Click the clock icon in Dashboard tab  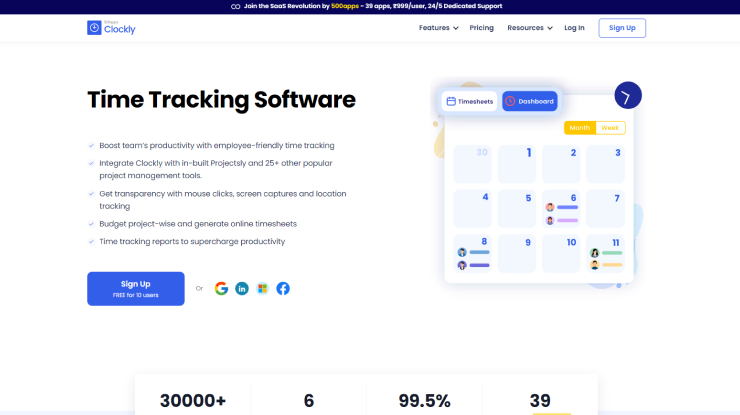510,101
